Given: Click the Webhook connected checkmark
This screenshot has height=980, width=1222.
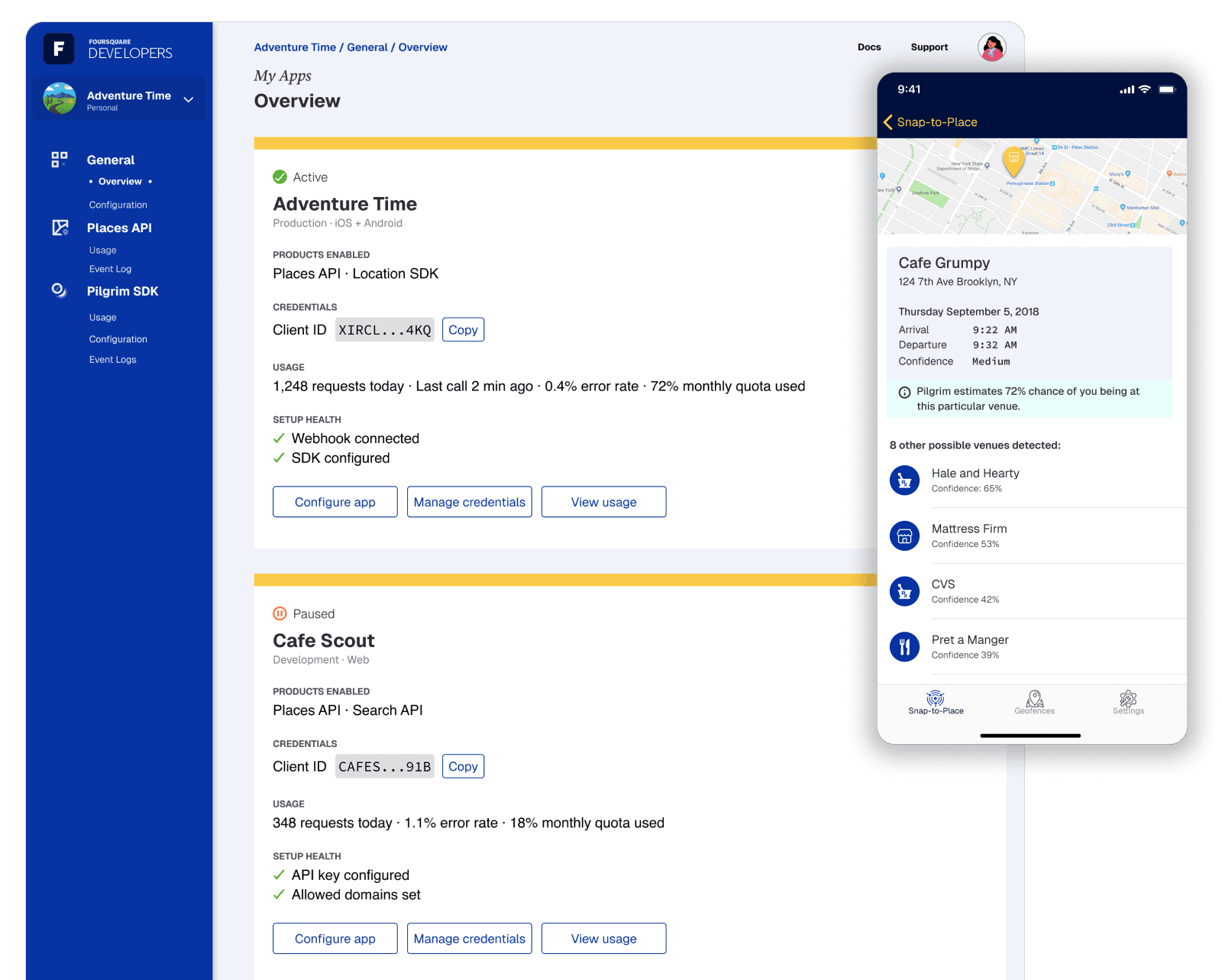Looking at the screenshot, I should point(279,438).
